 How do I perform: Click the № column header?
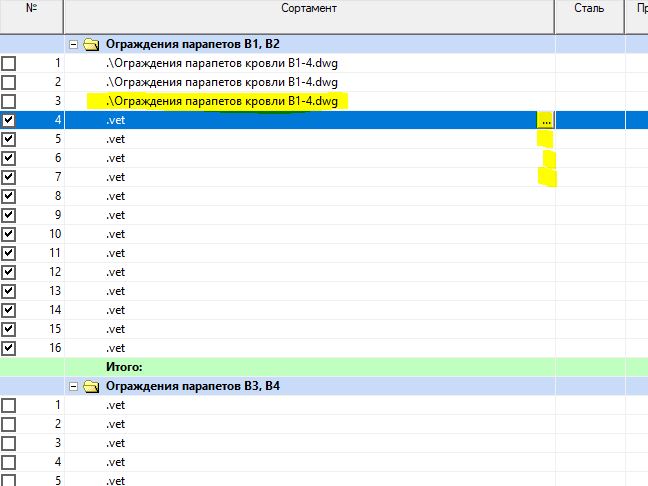coord(31,9)
